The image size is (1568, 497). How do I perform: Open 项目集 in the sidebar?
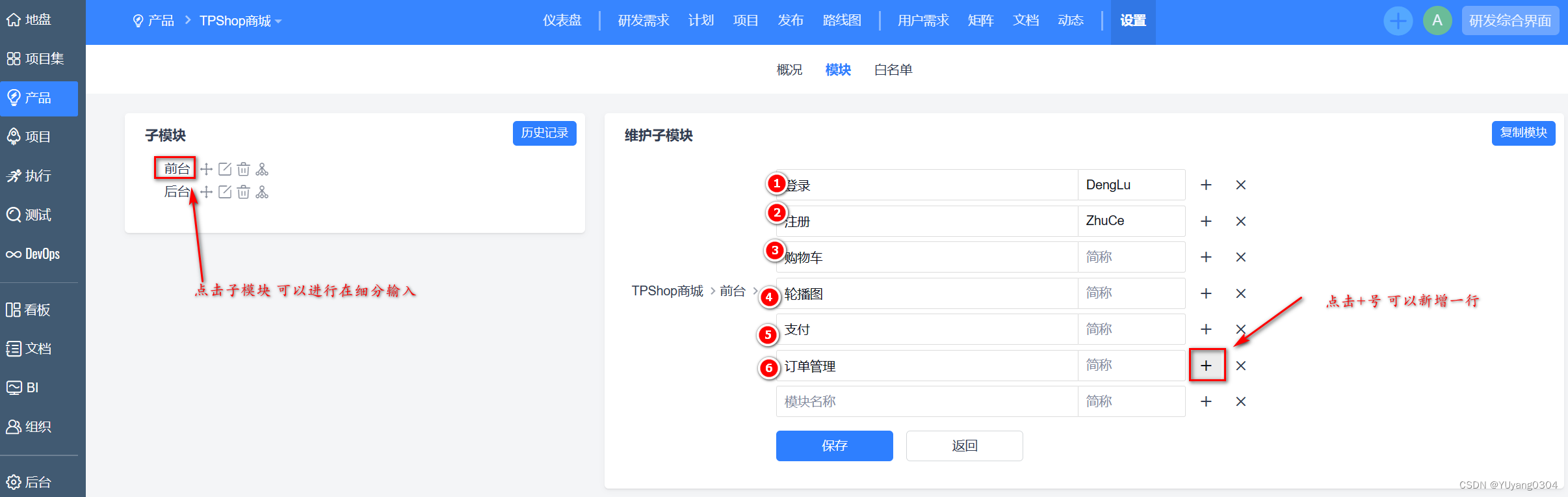36,59
